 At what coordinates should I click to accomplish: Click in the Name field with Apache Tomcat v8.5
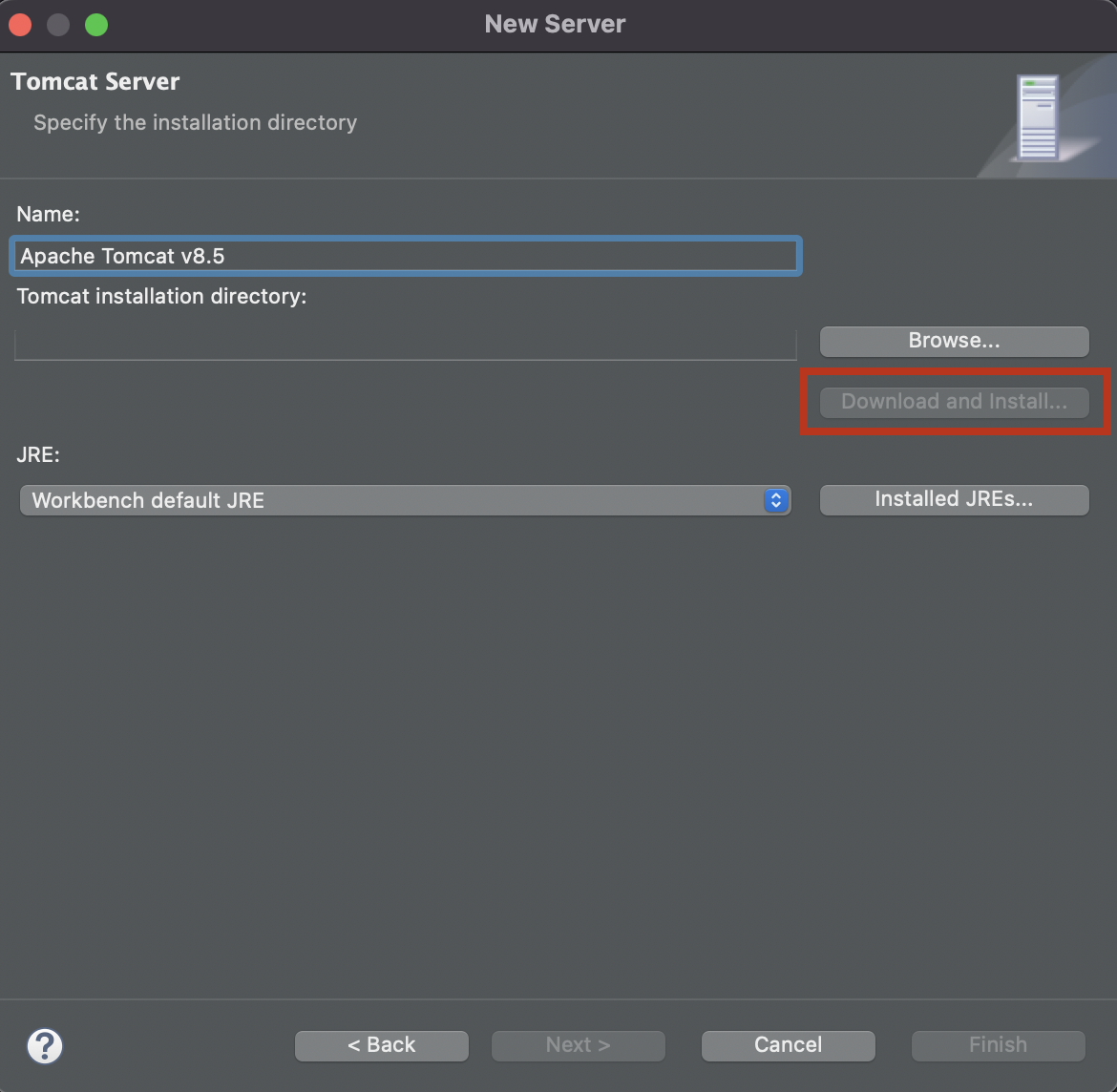click(x=406, y=256)
